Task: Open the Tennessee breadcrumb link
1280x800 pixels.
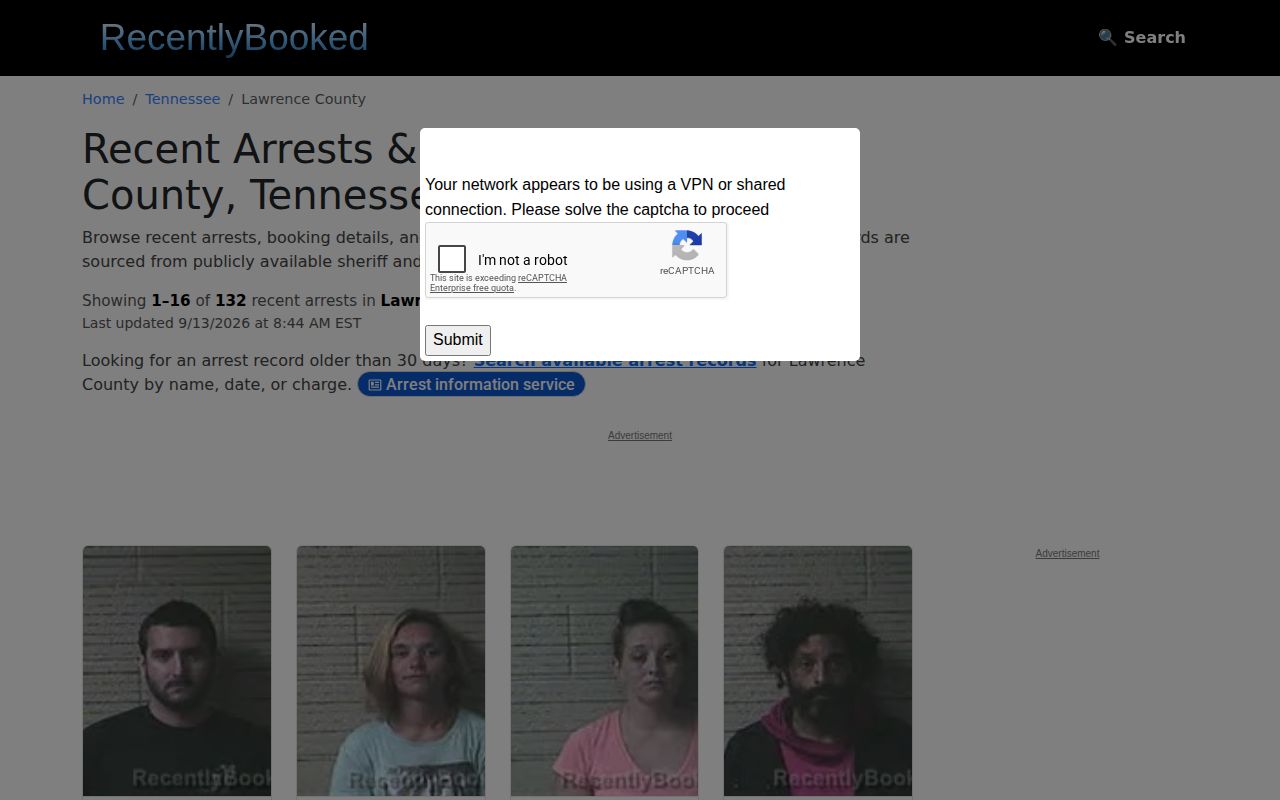Action: point(182,99)
